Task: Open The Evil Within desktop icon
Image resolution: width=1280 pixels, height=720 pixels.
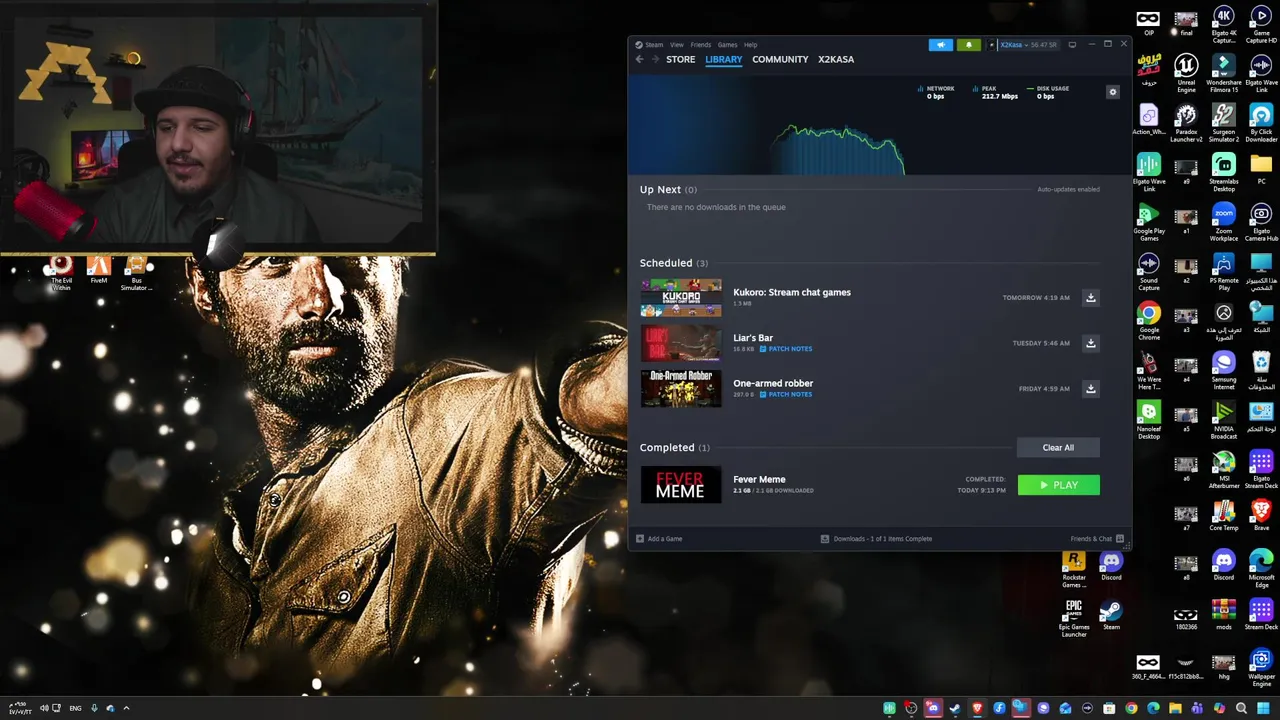Action: coord(61,272)
